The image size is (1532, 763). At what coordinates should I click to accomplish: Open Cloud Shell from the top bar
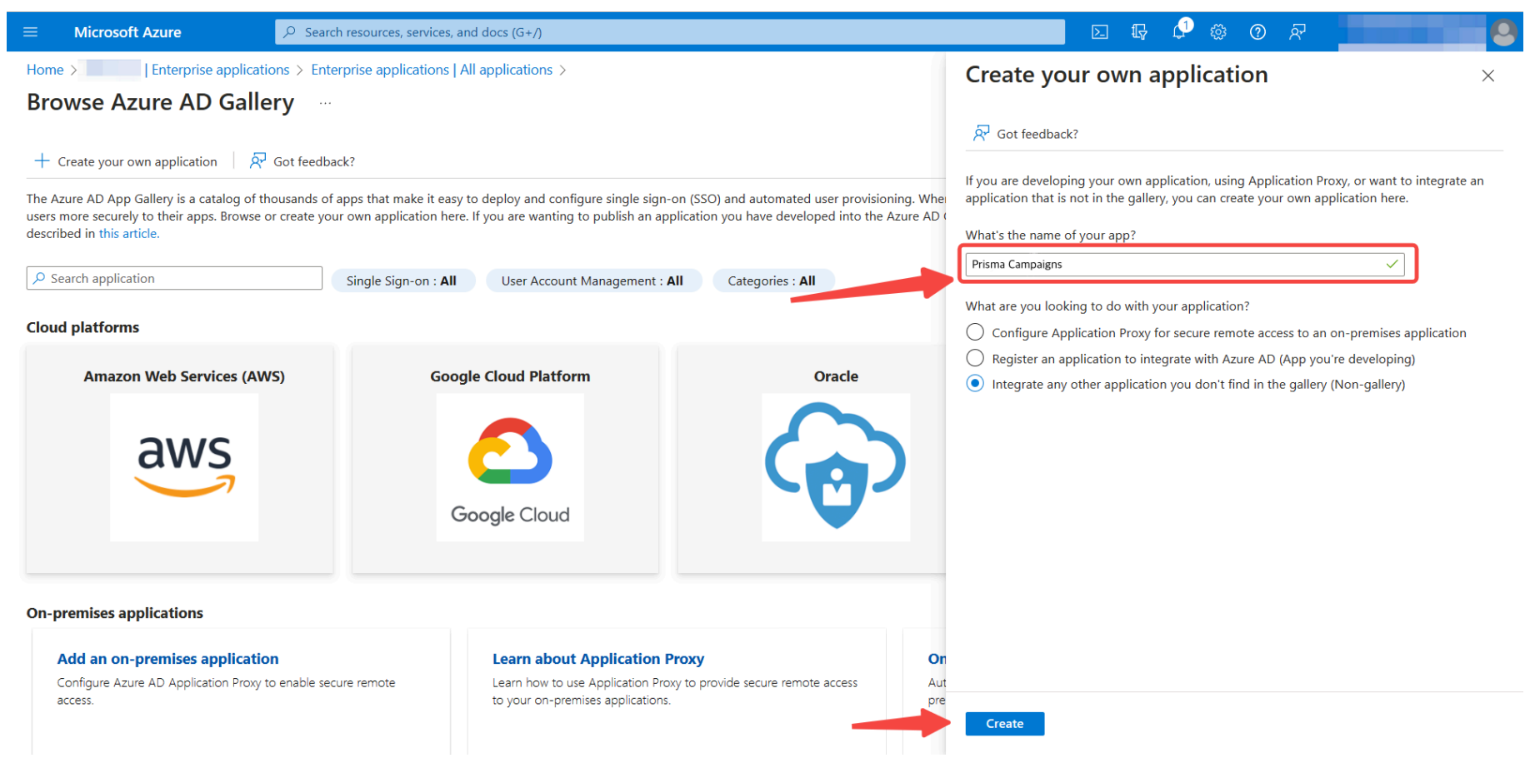(x=1099, y=32)
